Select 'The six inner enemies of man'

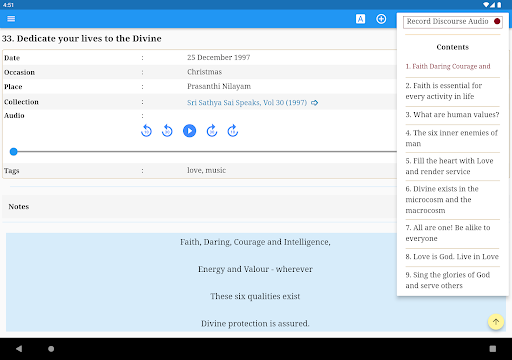452,138
